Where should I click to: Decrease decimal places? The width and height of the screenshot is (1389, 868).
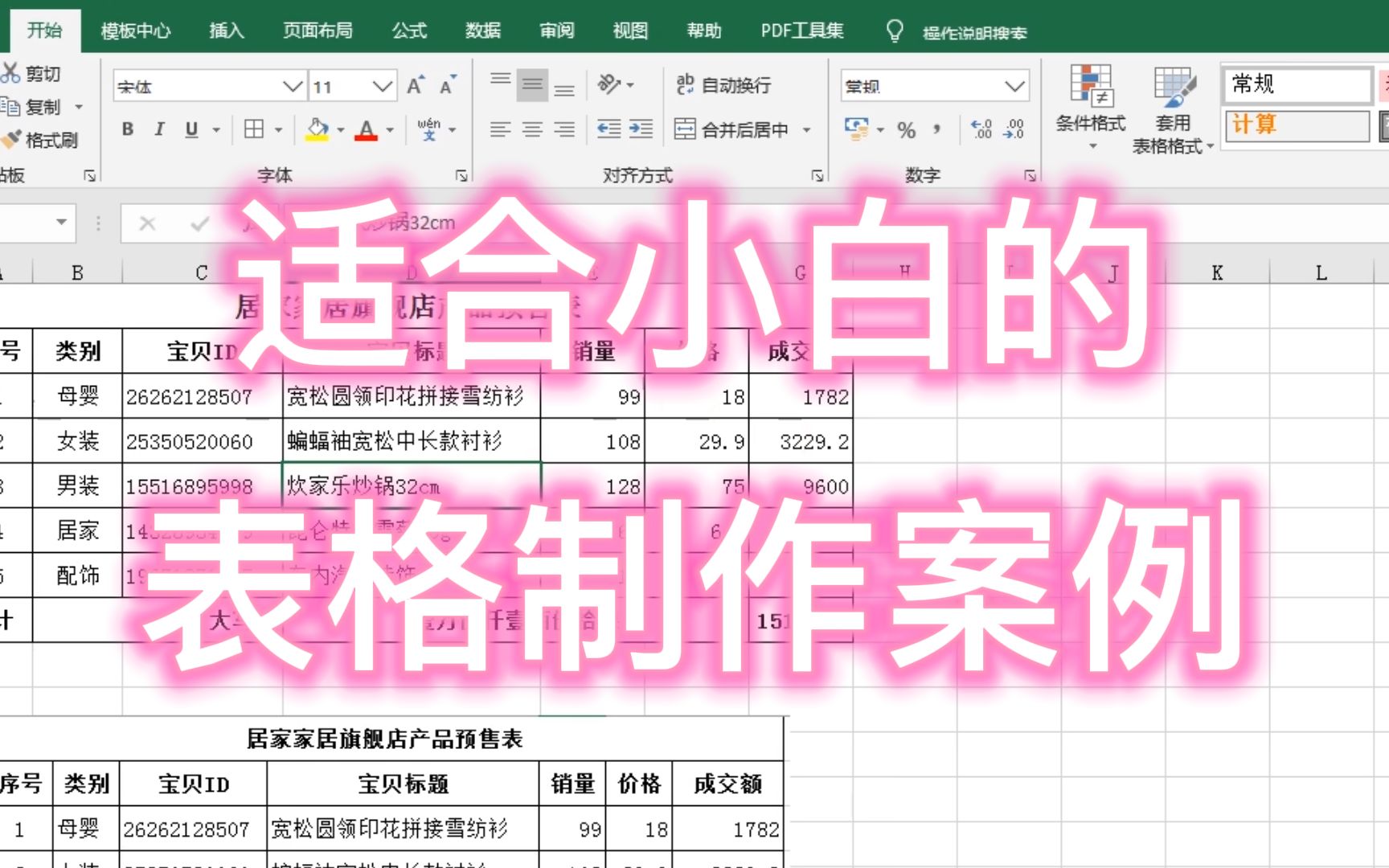coord(1014,129)
